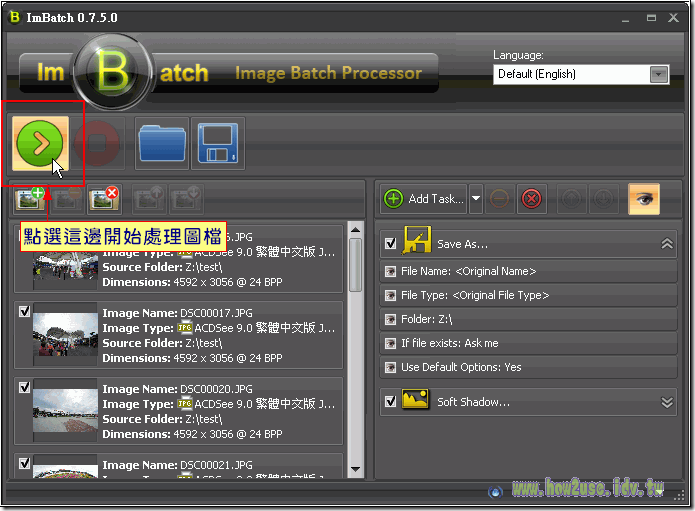
Task: Click option icon beside Use Default Options
Action: point(390,367)
